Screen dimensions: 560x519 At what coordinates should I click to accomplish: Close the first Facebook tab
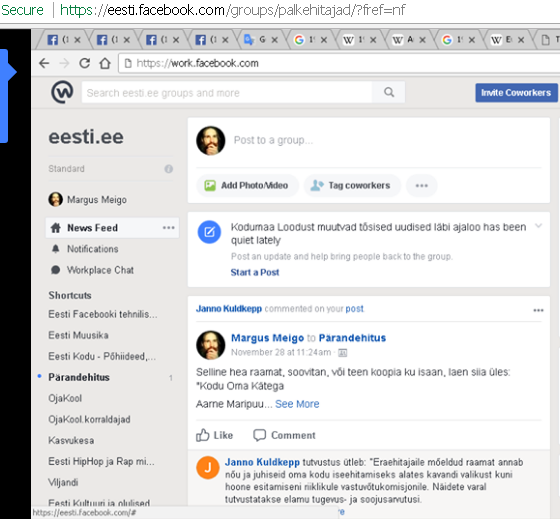[77, 40]
